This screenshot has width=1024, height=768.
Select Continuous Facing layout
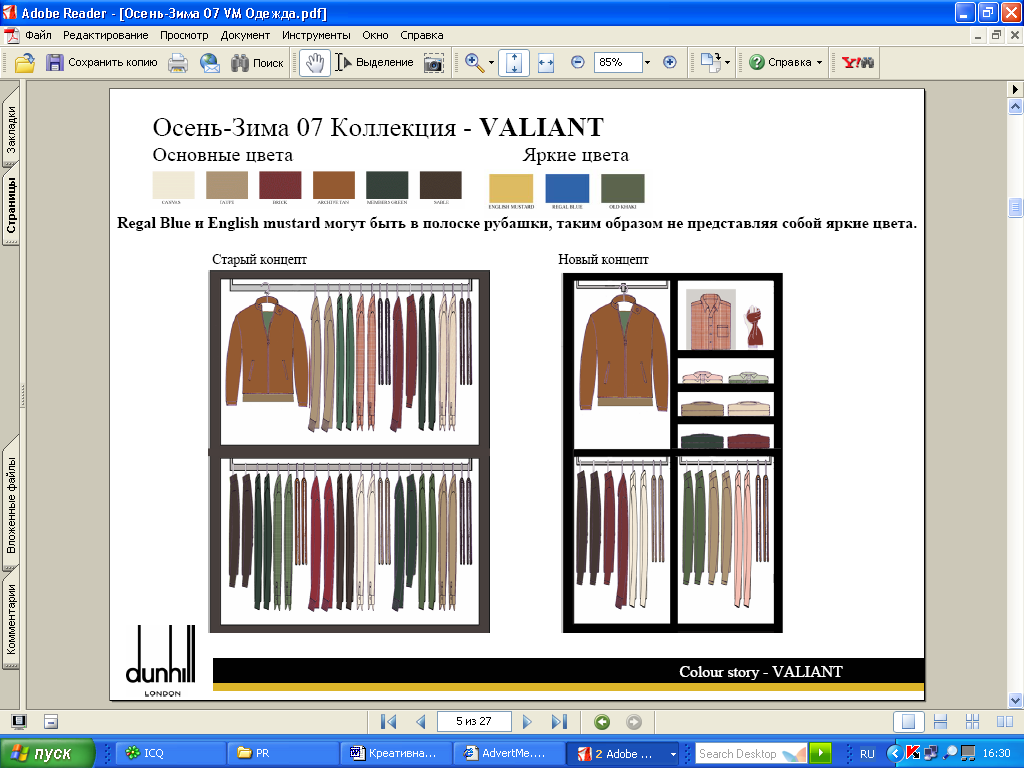[x=972, y=722]
